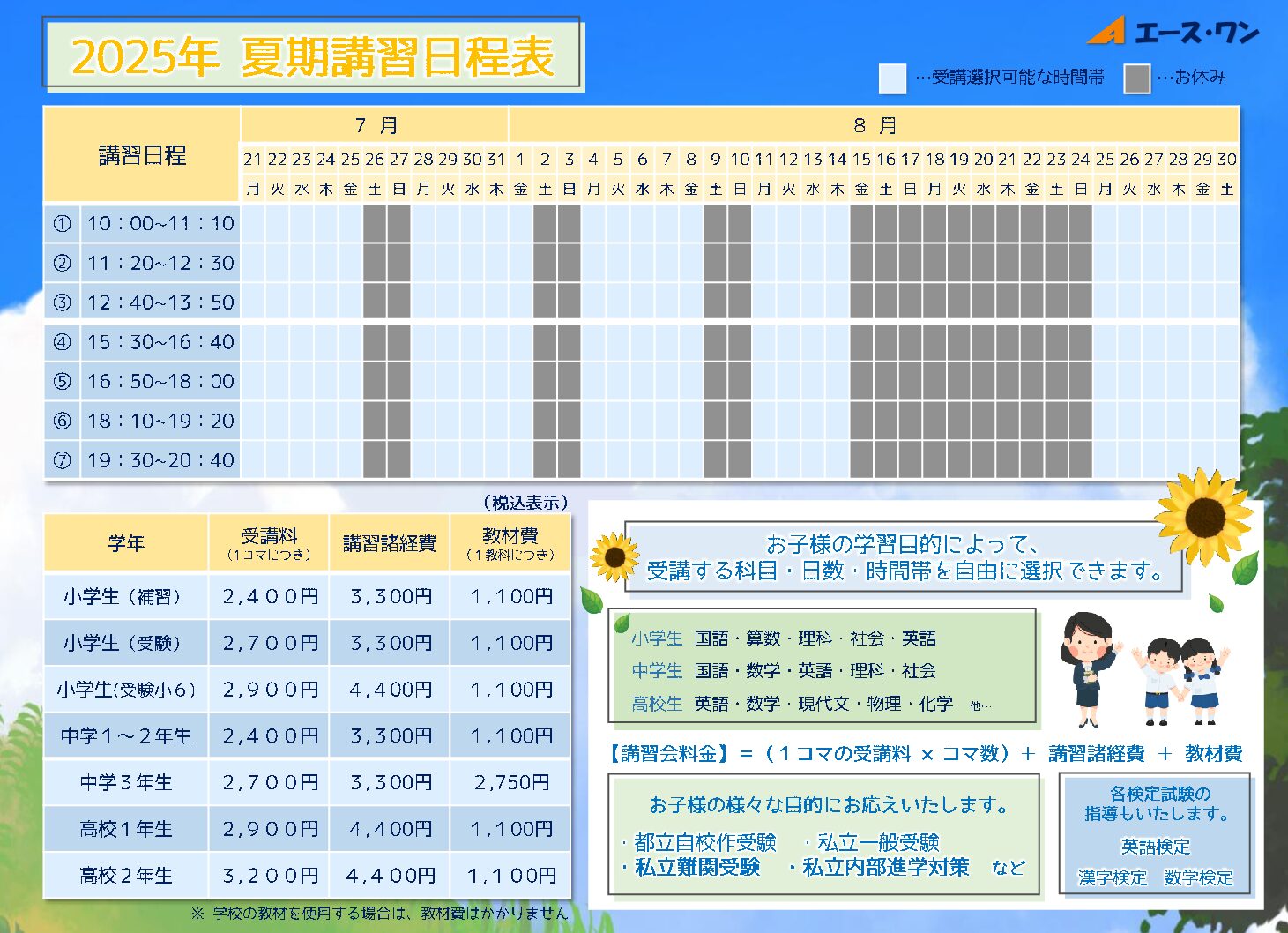Viewport: 1288px width, 933px height.
Task: Click the date 31 in July
Action: [x=496, y=160]
